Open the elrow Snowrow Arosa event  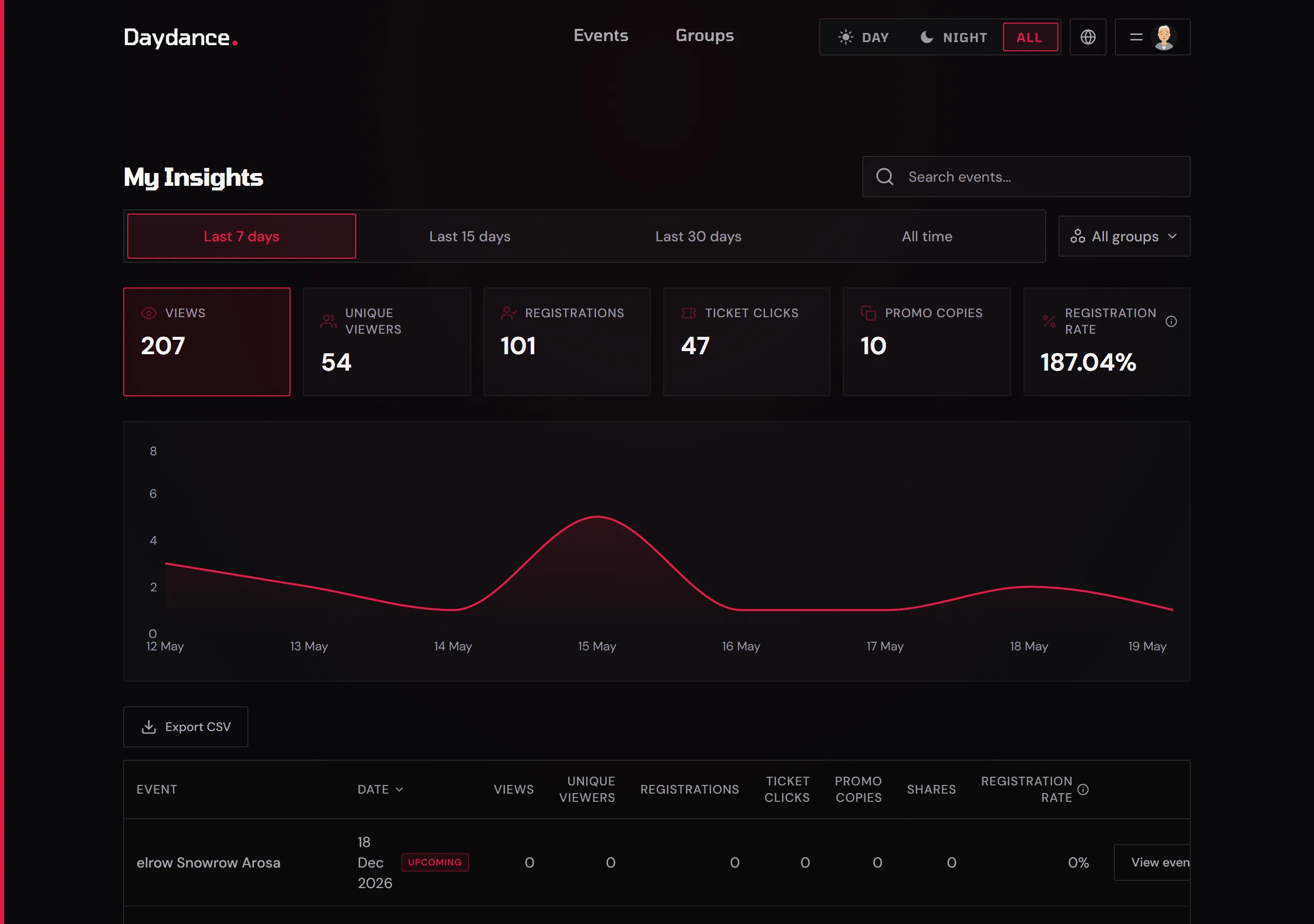208,863
